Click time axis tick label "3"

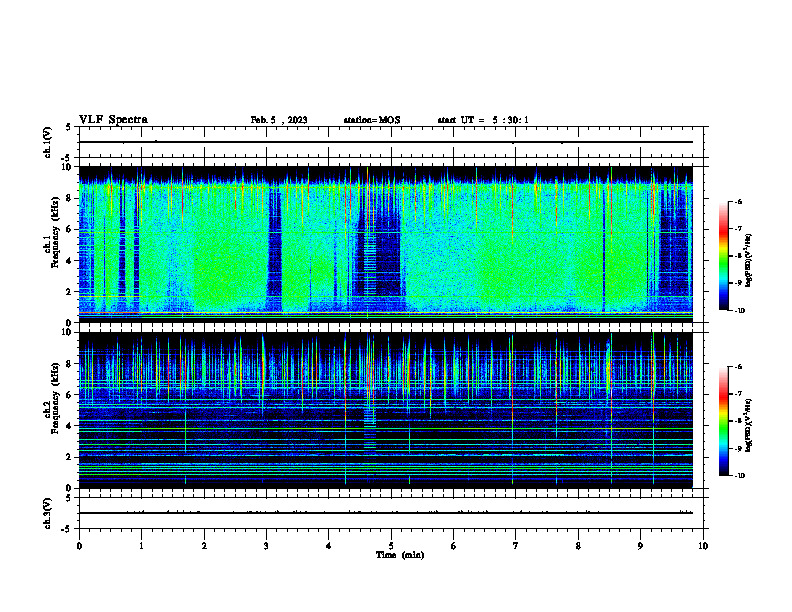[x=266, y=546]
